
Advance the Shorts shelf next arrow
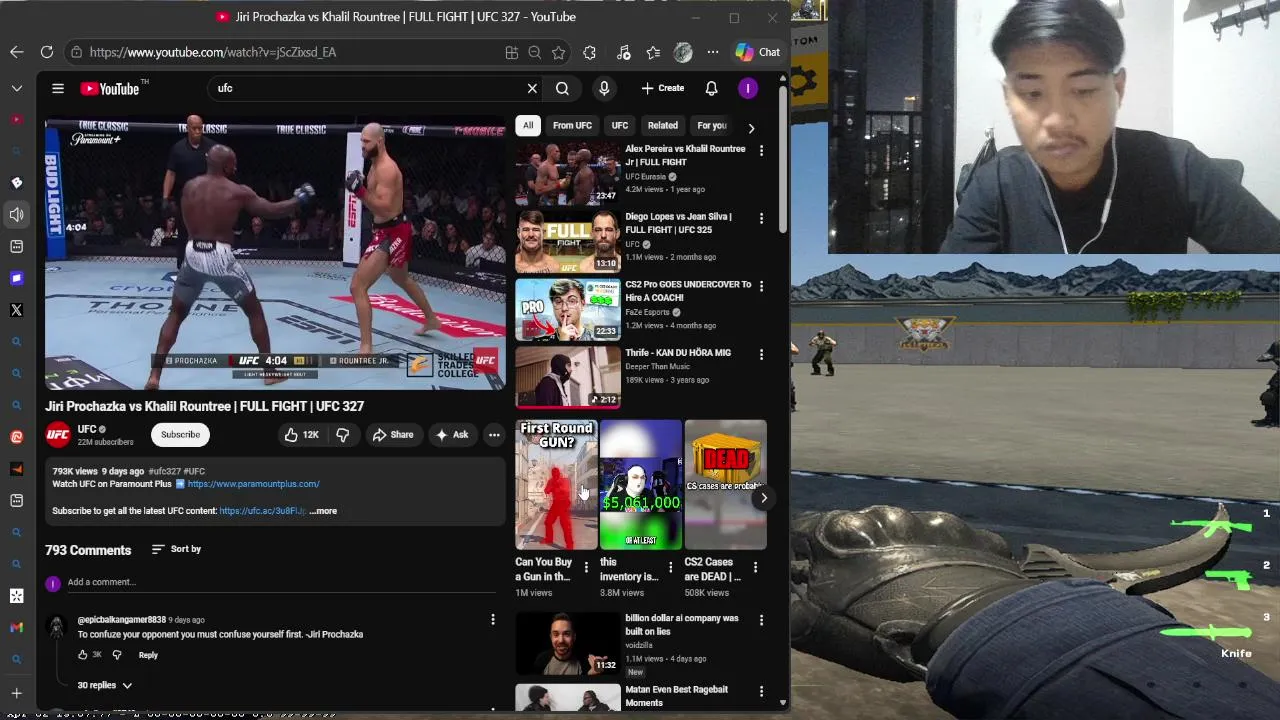tap(763, 498)
